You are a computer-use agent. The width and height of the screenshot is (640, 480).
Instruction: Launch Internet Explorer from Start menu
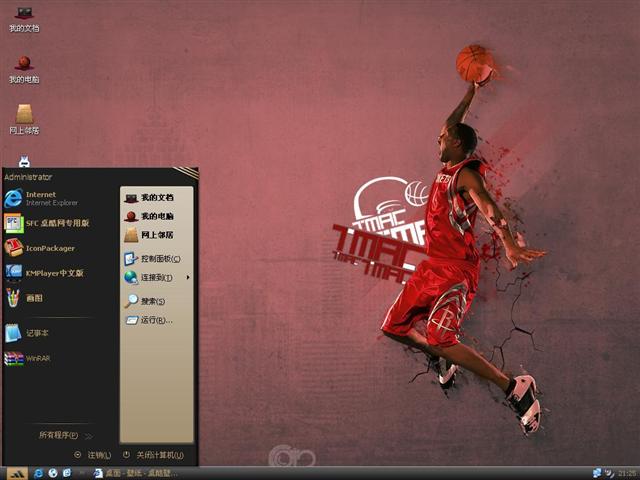41,198
